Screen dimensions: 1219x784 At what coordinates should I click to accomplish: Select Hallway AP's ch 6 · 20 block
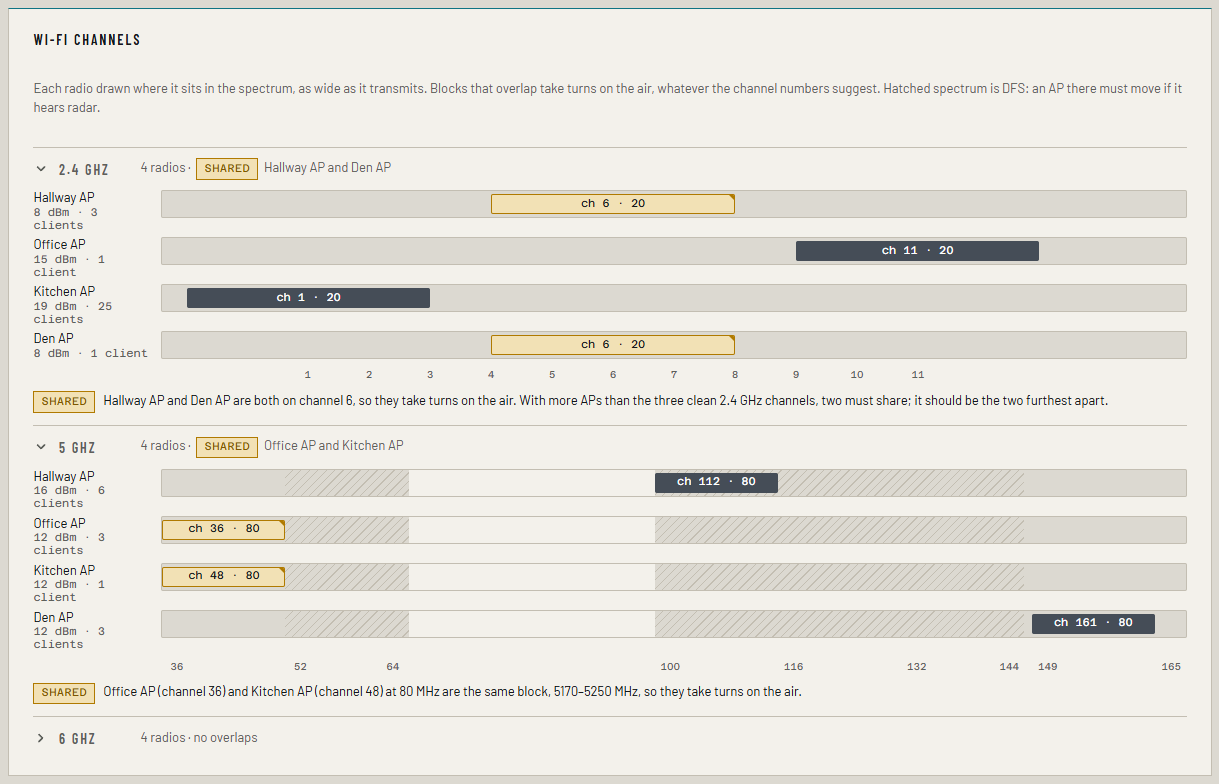coord(613,204)
